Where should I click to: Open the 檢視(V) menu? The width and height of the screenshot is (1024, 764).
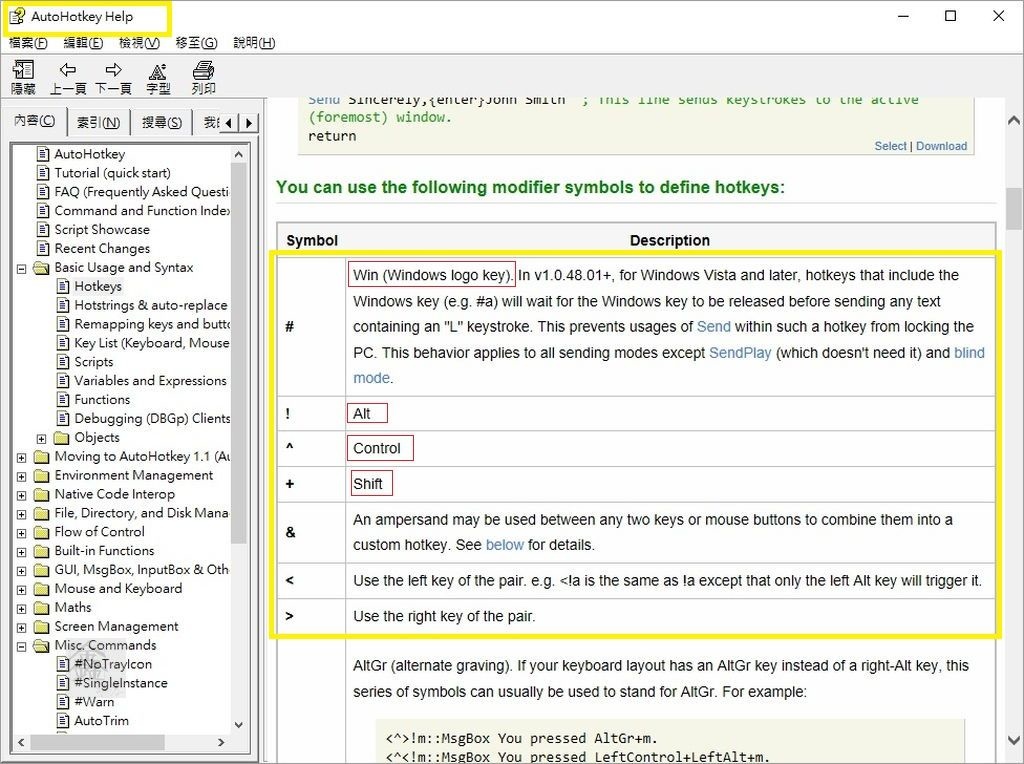point(139,43)
